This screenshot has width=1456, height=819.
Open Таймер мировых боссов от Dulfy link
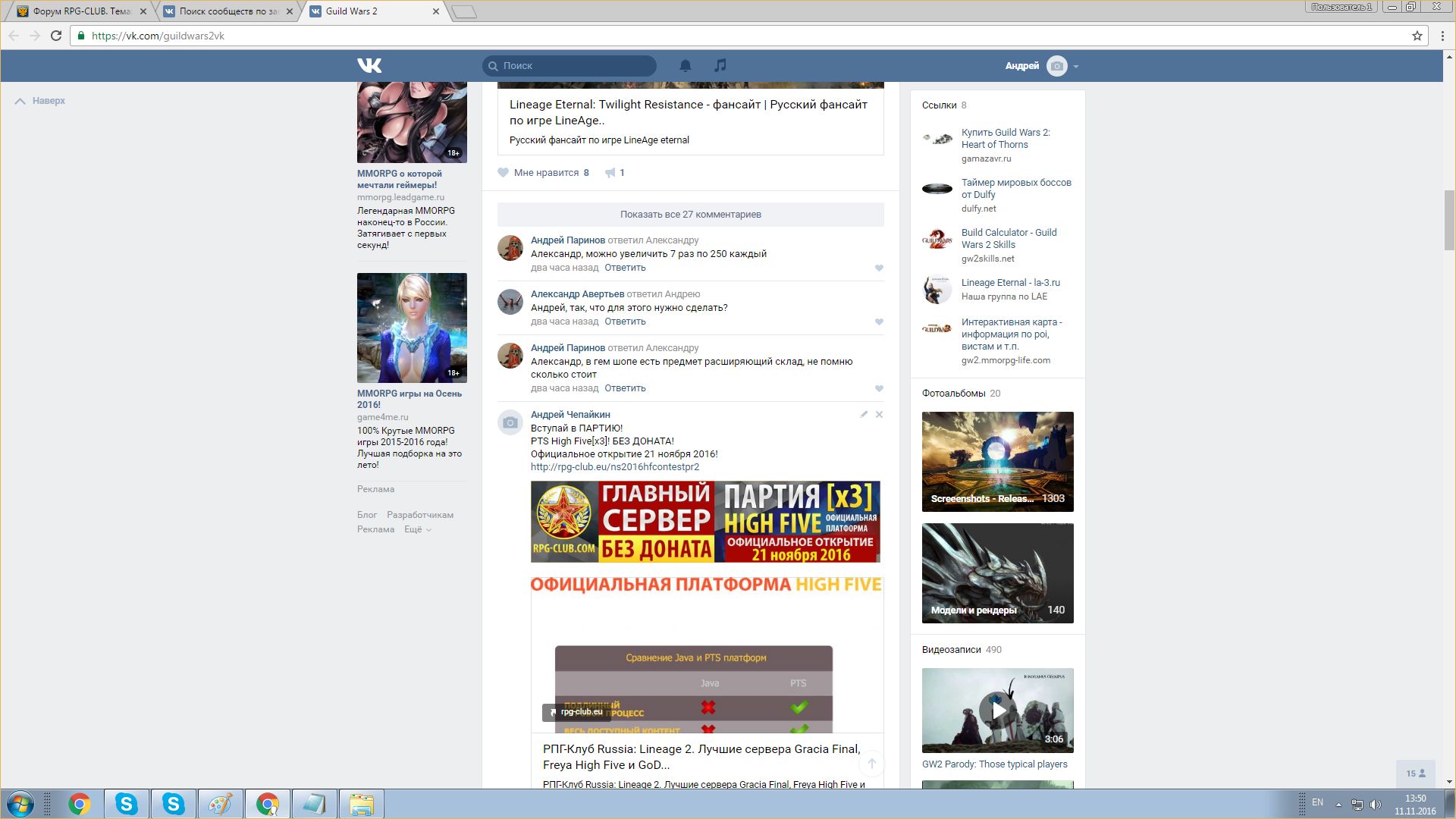(x=1016, y=189)
